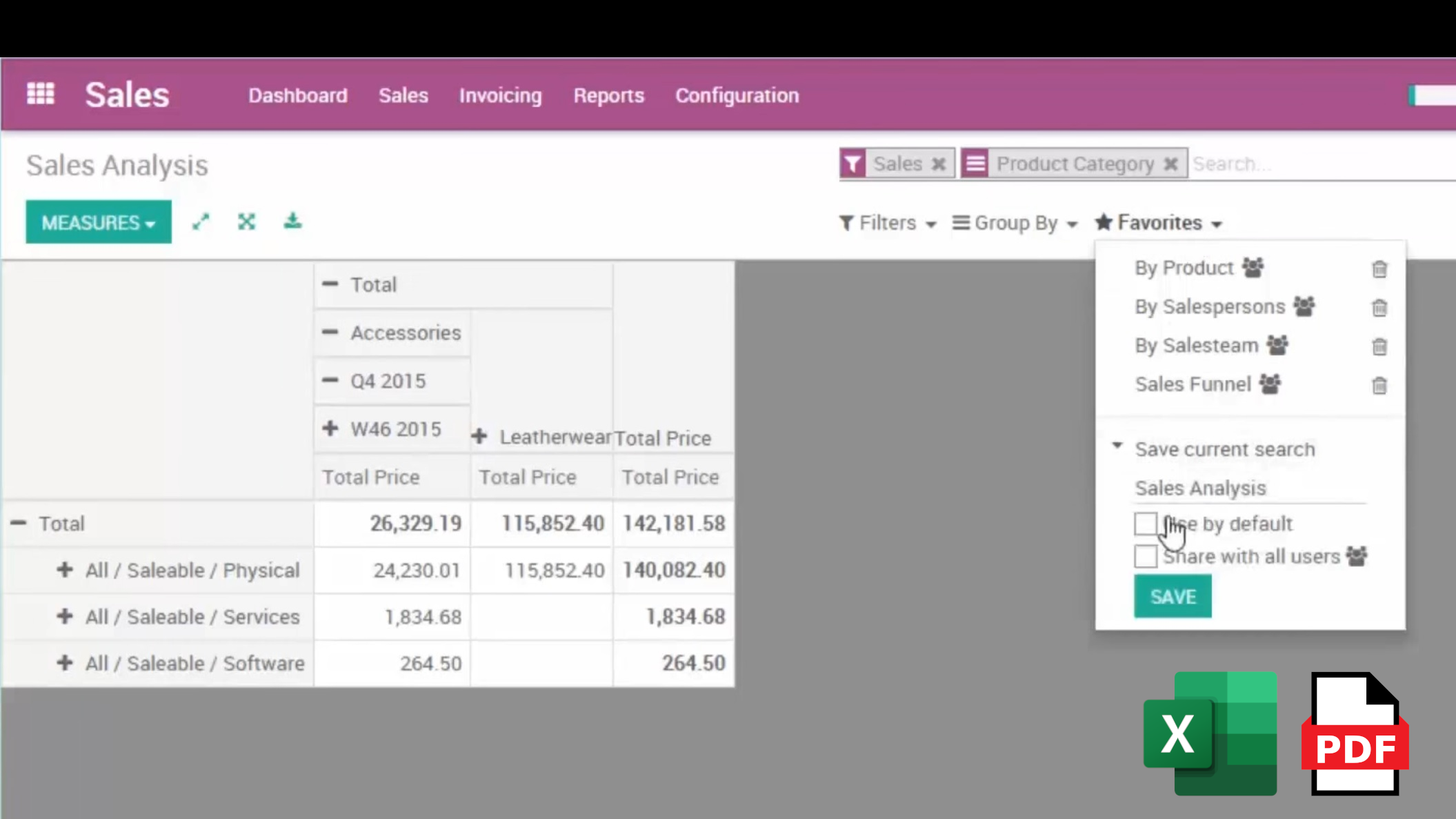Enable the Use by default checkbox
1456x819 pixels.
pyautogui.click(x=1146, y=524)
